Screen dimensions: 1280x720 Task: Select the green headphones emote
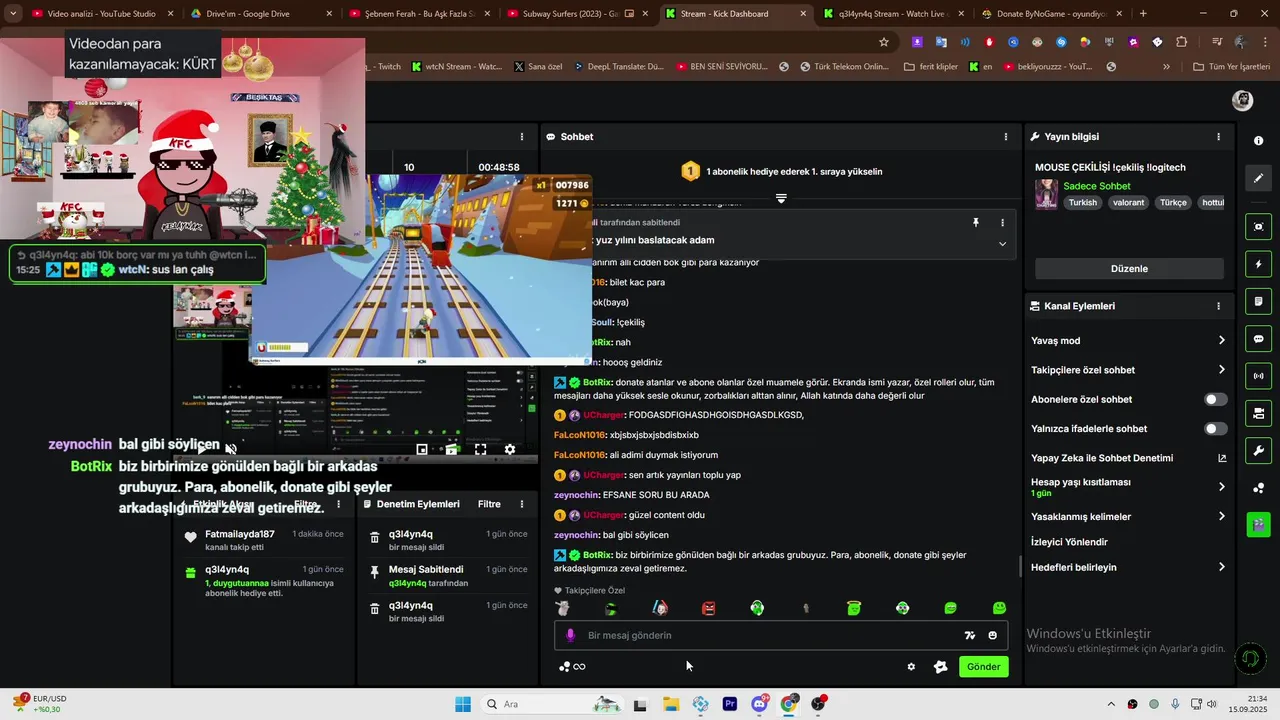click(x=757, y=608)
